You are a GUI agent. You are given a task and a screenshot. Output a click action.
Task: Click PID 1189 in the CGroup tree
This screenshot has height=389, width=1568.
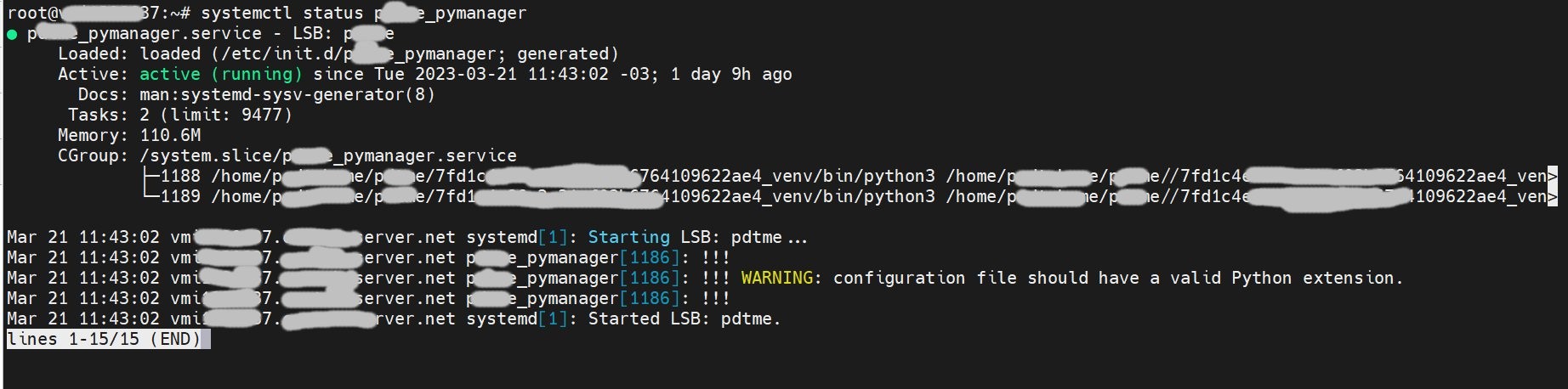[x=180, y=197]
